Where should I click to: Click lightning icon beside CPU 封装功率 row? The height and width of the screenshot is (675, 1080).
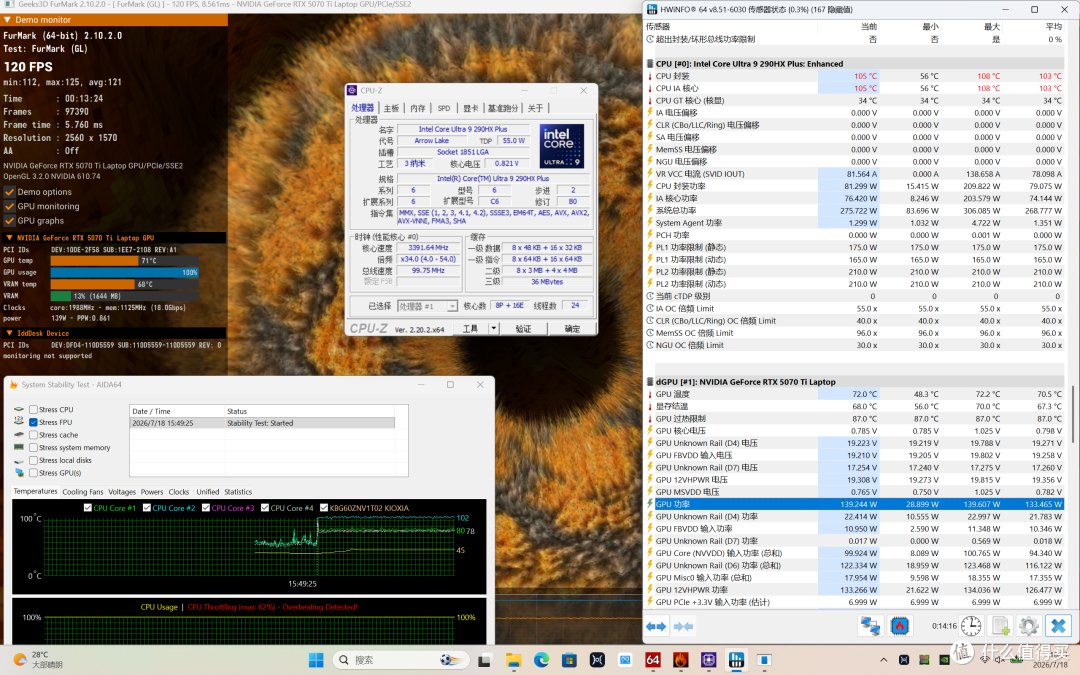click(650, 186)
